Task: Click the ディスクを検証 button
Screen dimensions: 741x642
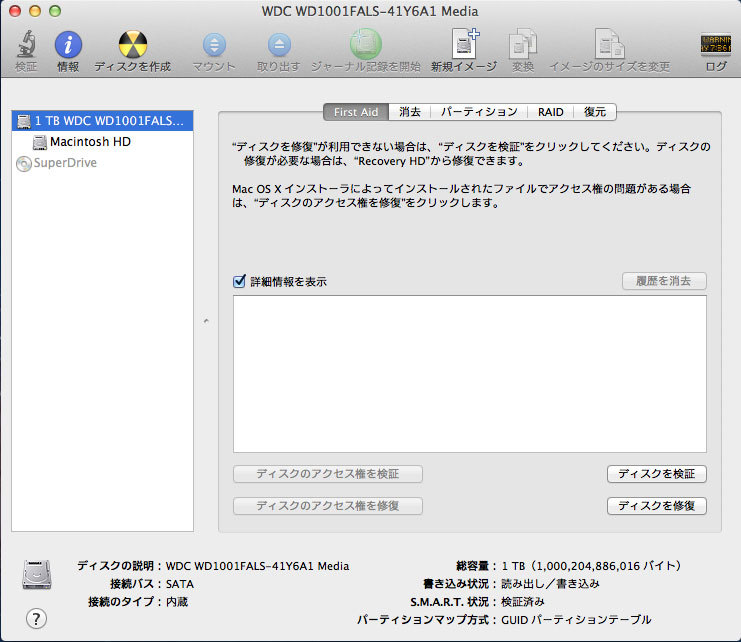Action: (657, 474)
